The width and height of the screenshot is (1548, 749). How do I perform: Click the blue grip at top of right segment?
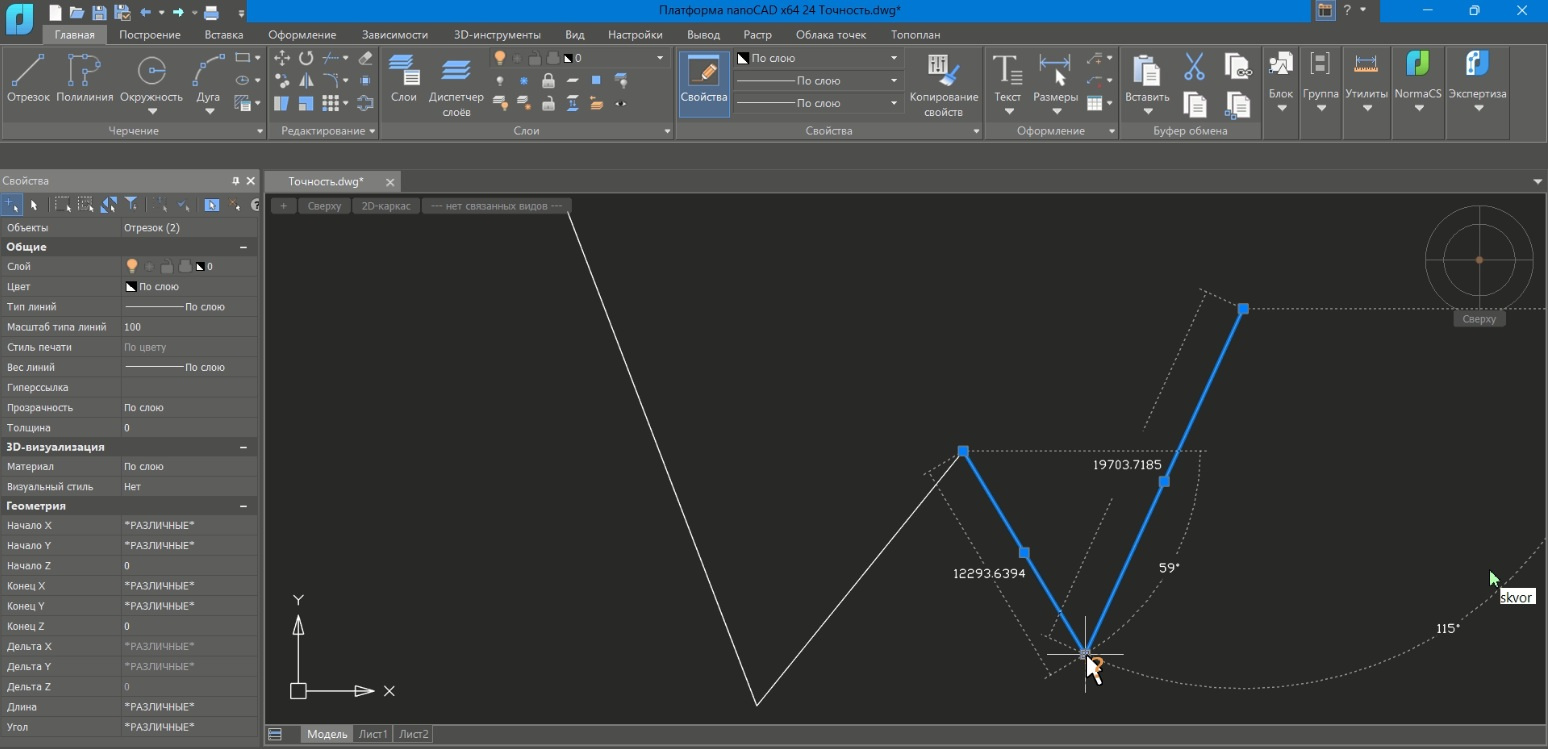pos(1243,309)
